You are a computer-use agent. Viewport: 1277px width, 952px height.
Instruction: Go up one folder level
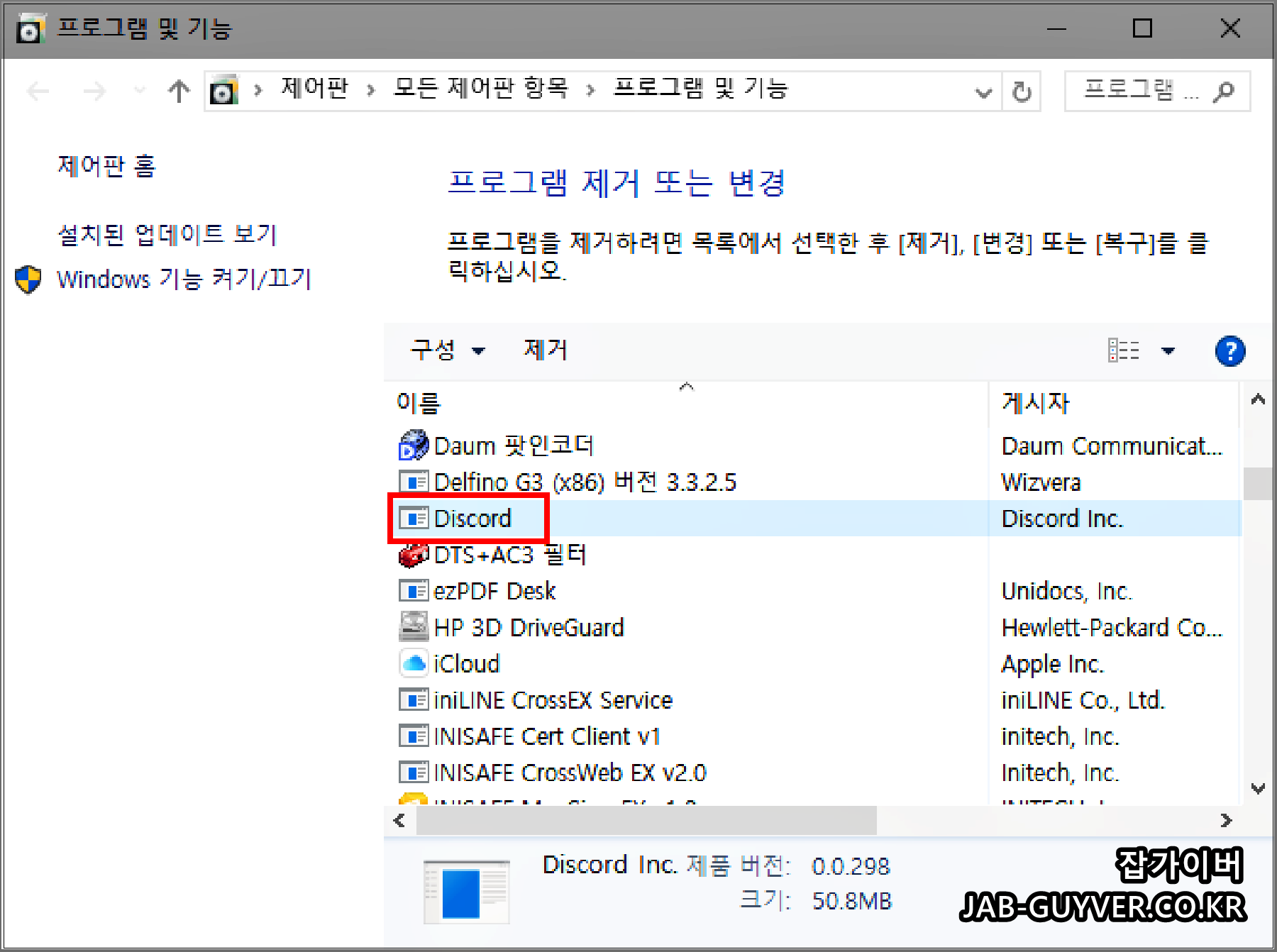point(179,91)
